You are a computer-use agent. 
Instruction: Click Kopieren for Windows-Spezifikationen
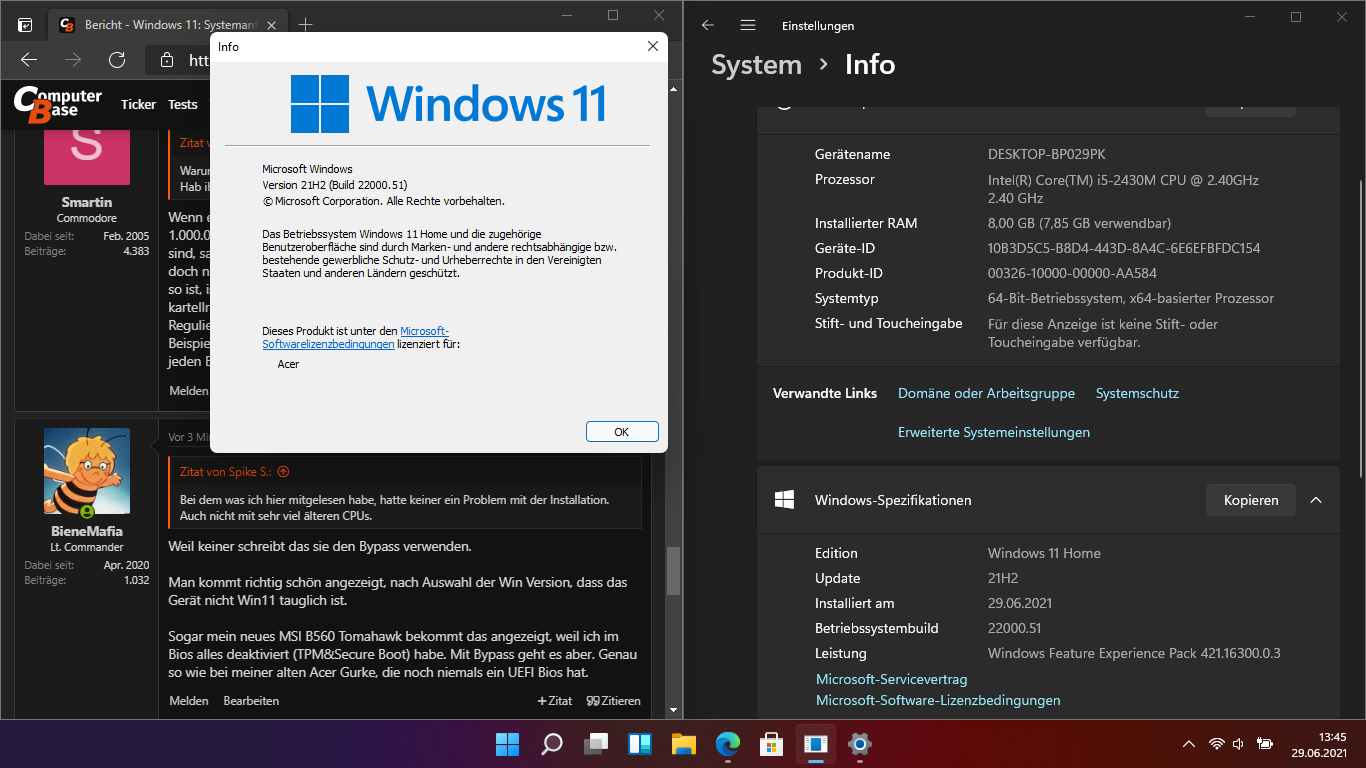(1251, 500)
